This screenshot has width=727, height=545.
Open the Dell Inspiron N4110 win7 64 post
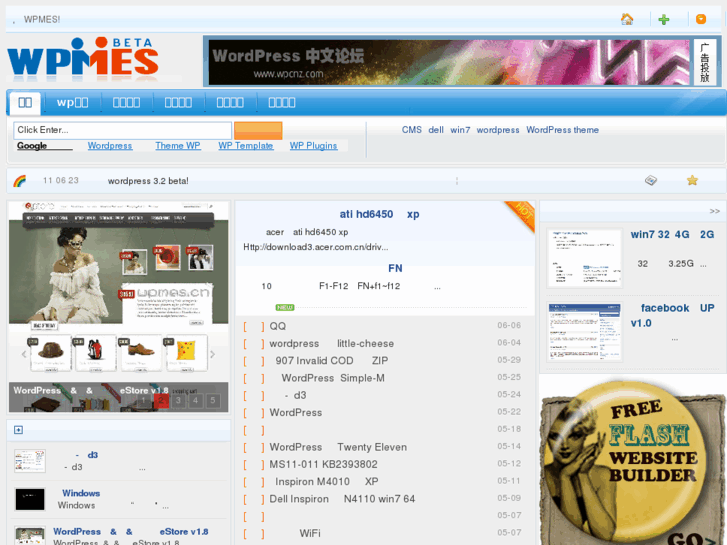342,499
